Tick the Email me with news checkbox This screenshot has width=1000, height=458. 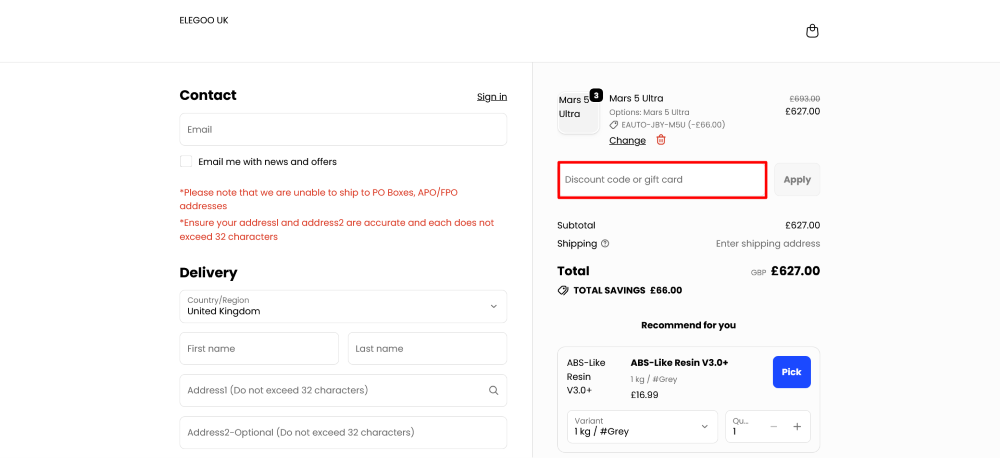(186, 161)
